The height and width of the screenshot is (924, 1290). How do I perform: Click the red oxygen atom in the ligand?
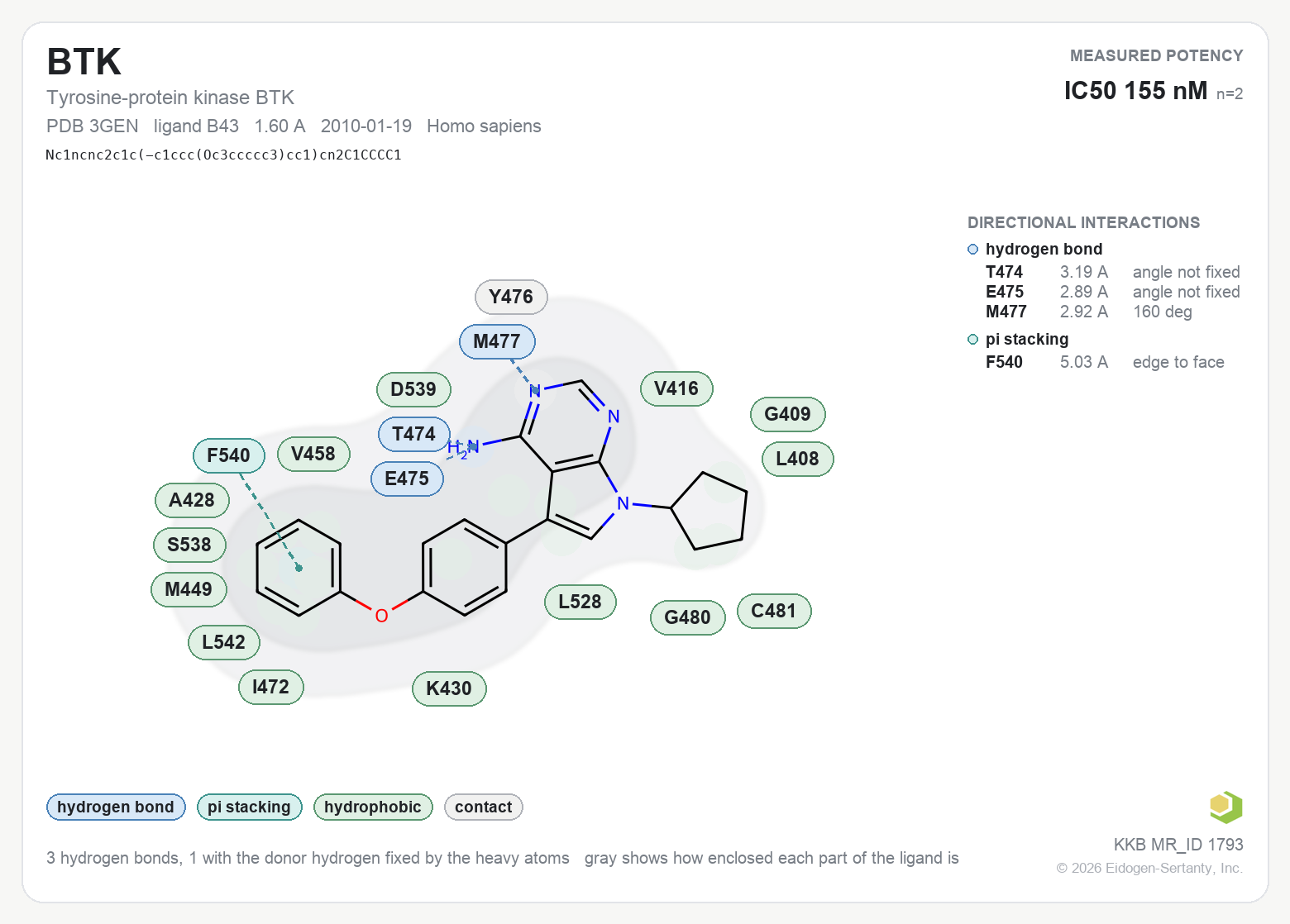(381, 616)
